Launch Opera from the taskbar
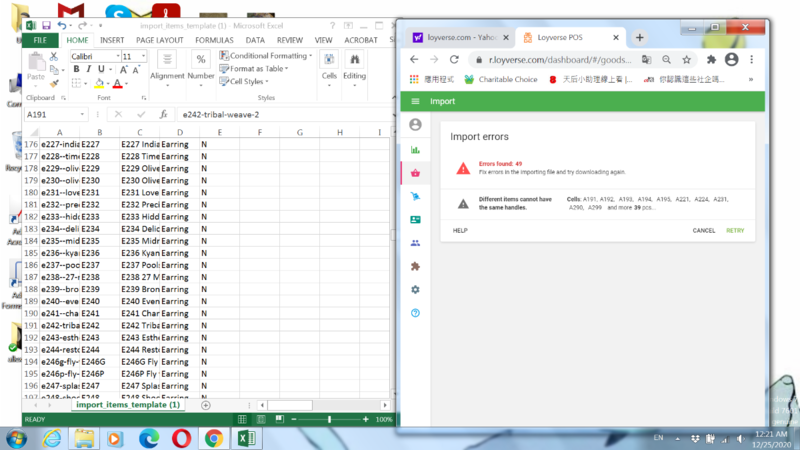This screenshot has height=450, width=800. [181, 438]
